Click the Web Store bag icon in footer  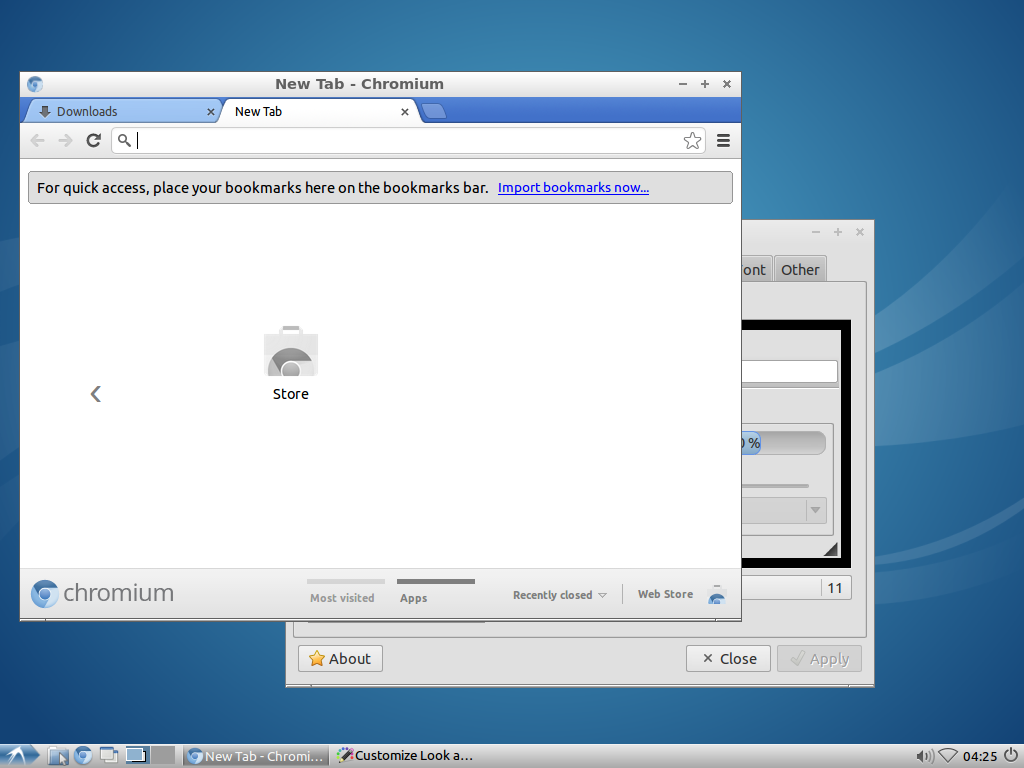tap(716, 594)
